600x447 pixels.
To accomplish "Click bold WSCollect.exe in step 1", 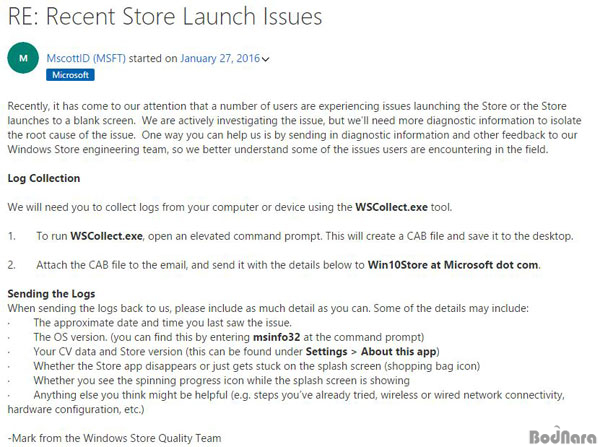I will (106, 236).
